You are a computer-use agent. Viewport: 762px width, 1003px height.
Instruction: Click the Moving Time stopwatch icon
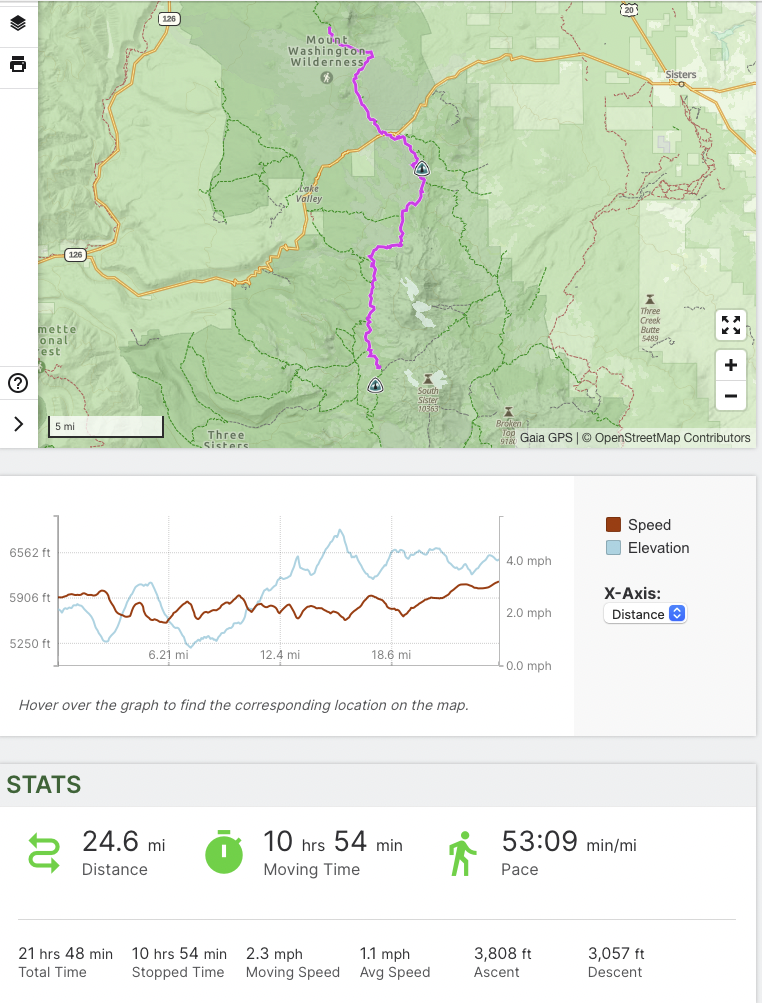(225, 852)
